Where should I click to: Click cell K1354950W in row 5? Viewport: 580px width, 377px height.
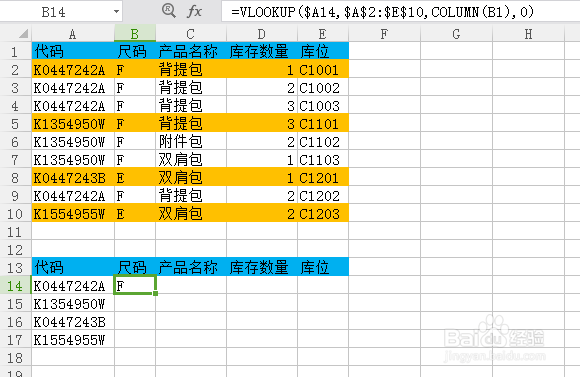[73, 123]
